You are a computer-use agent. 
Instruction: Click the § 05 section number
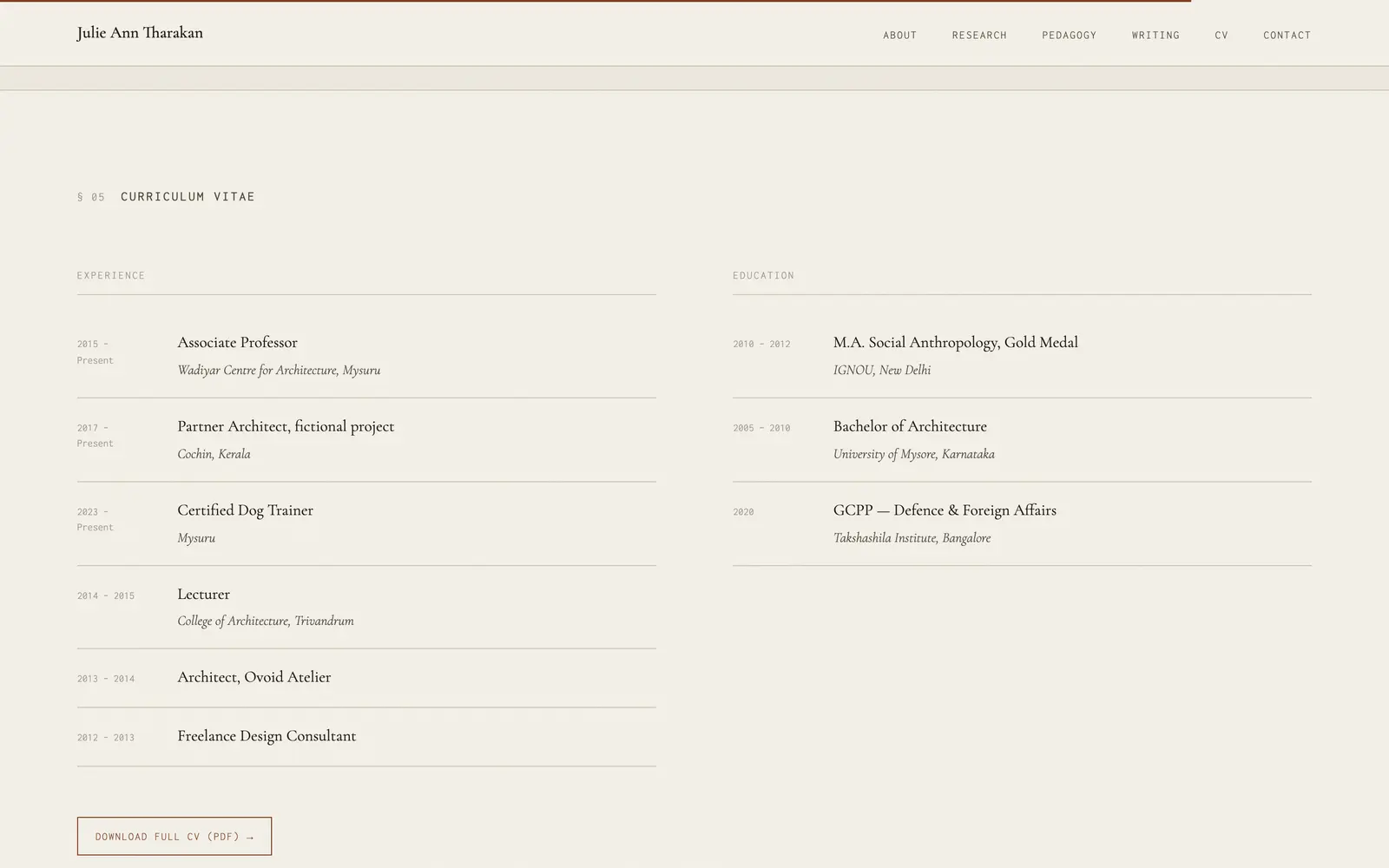[x=91, y=197]
